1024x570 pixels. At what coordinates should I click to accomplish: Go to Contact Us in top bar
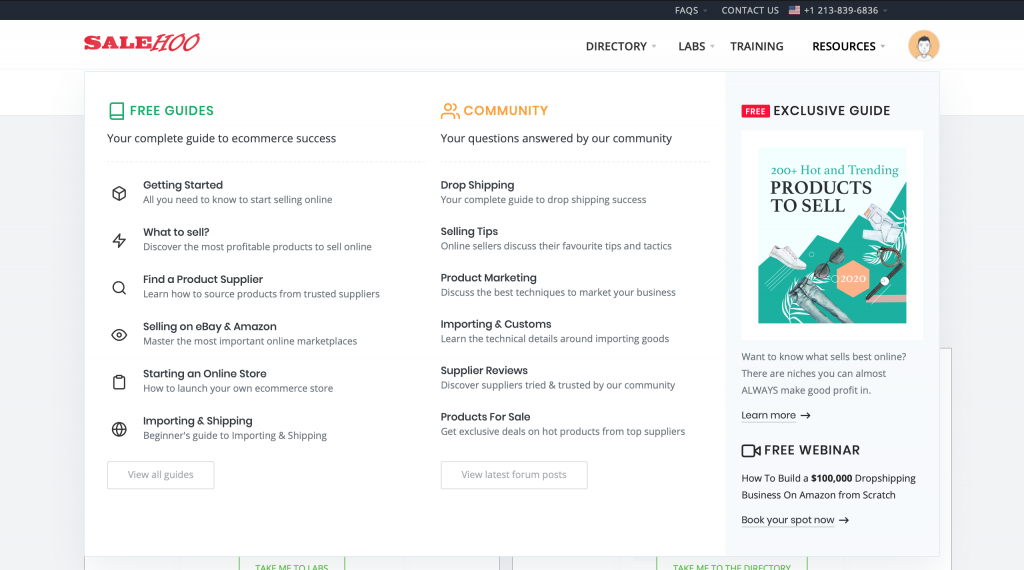(x=750, y=10)
